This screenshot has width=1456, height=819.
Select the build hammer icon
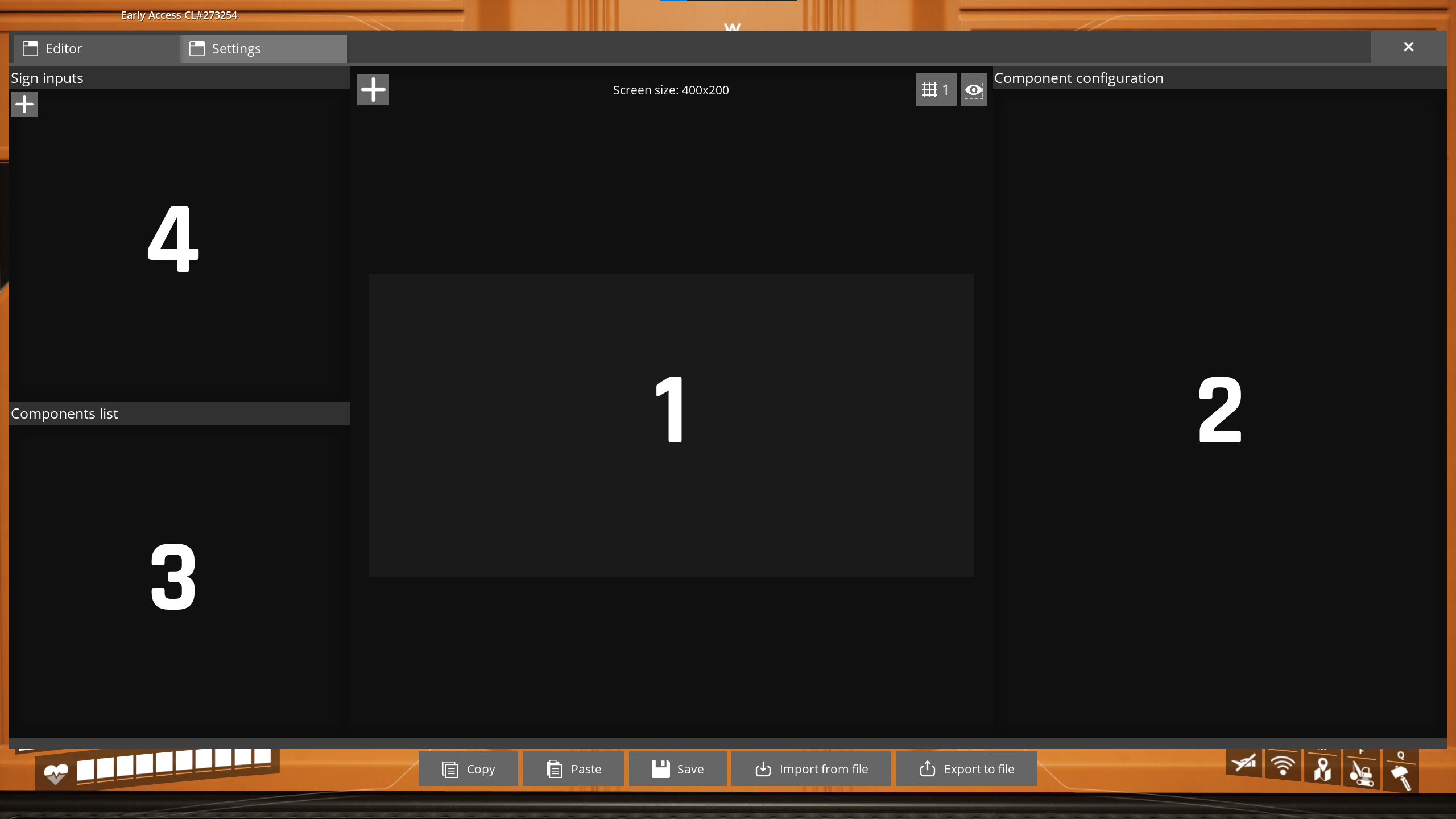tap(1401, 775)
